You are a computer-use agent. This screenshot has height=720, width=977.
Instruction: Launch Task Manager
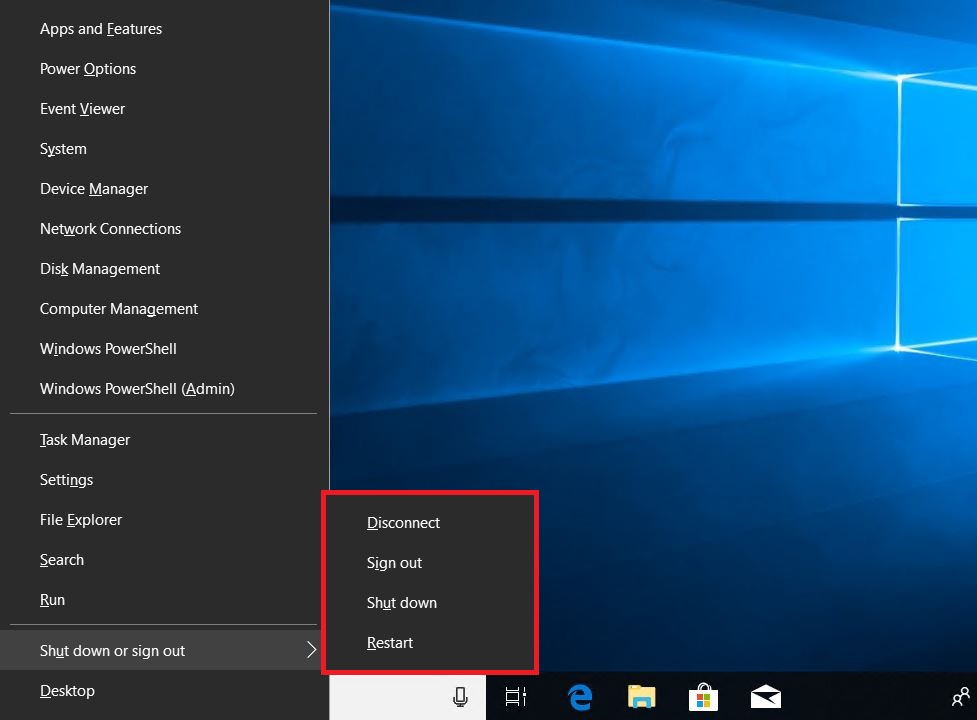[85, 439]
